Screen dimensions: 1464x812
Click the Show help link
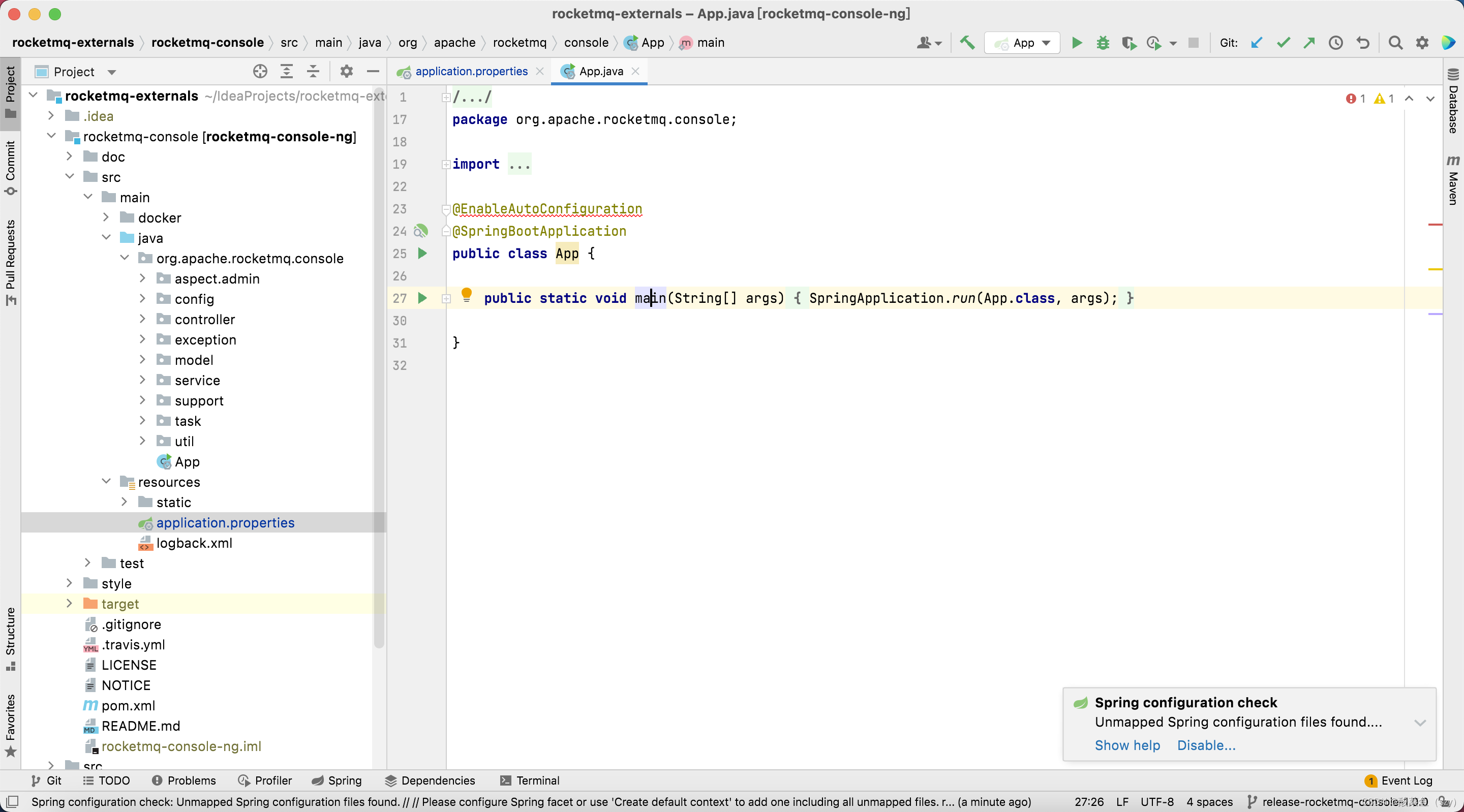point(1127,745)
